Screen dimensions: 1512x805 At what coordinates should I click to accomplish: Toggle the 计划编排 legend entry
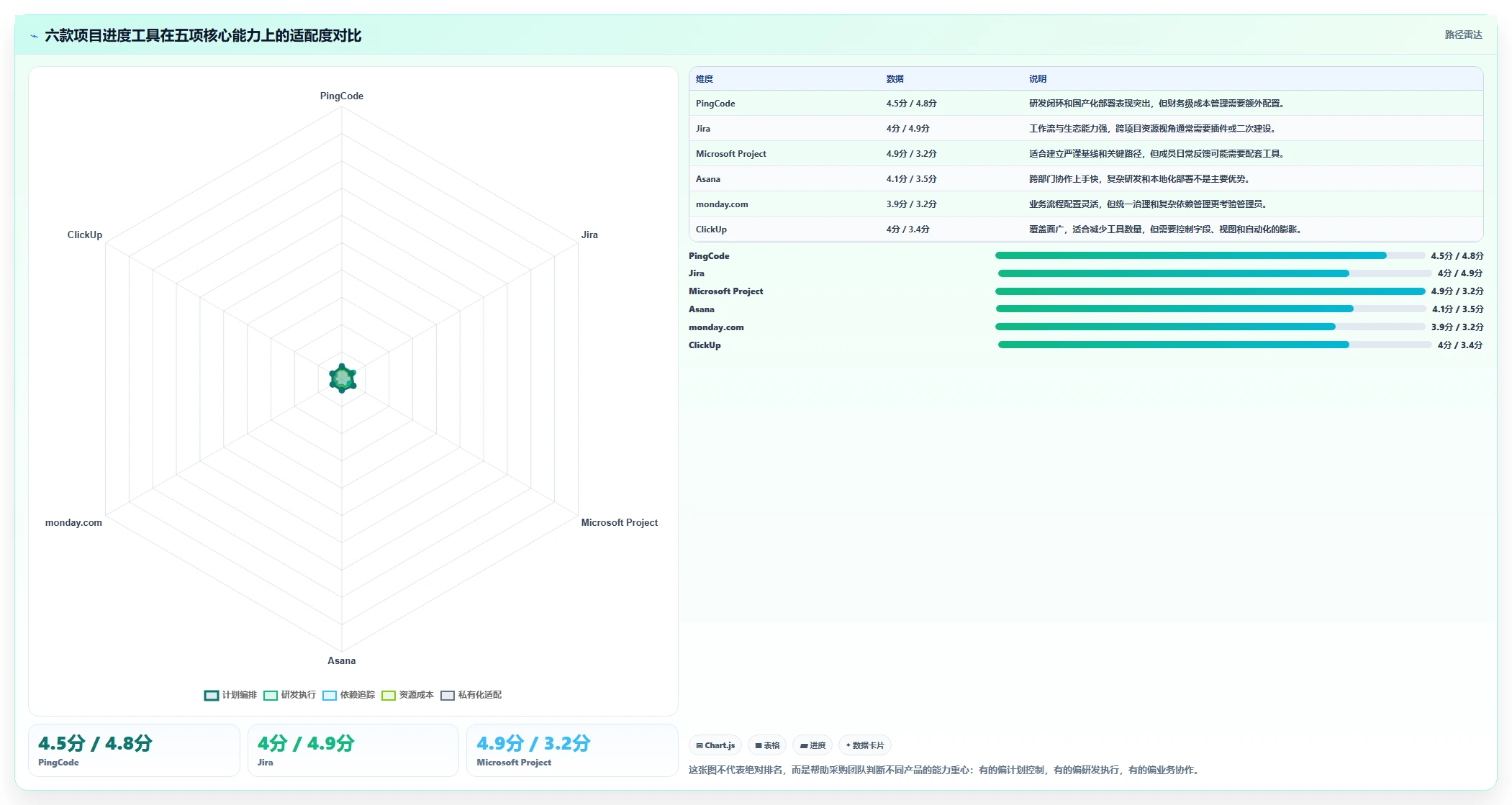pos(230,695)
